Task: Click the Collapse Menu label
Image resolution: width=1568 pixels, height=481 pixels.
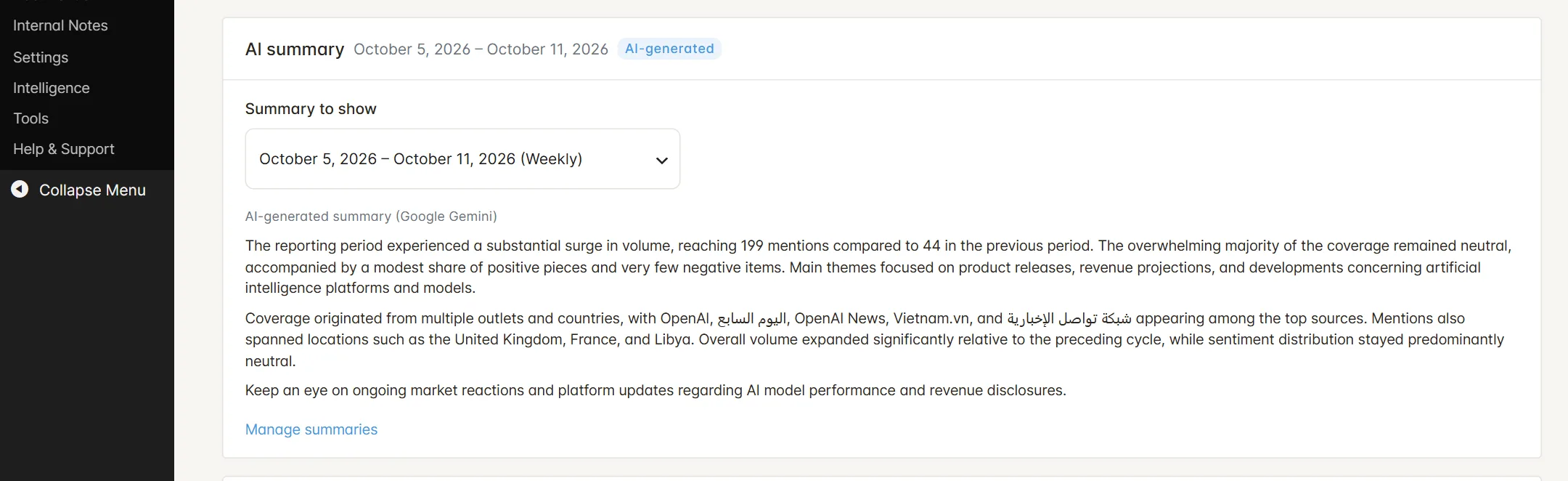Action: pos(92,190)
